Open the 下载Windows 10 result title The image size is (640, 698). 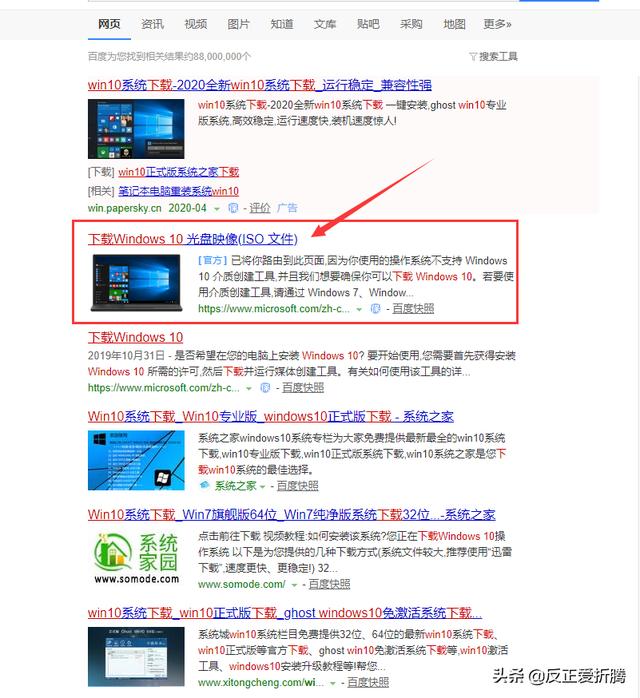click(135, 337)
